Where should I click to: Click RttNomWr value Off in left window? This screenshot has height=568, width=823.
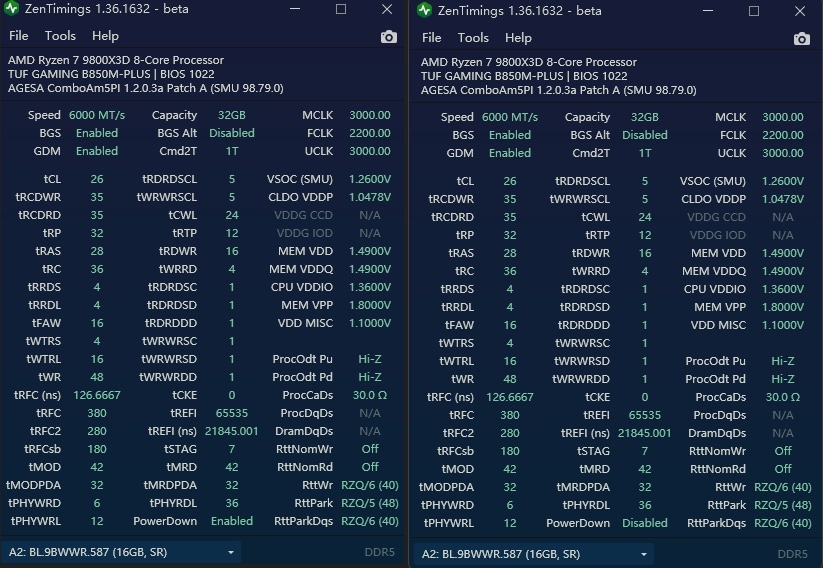[370, 449]
